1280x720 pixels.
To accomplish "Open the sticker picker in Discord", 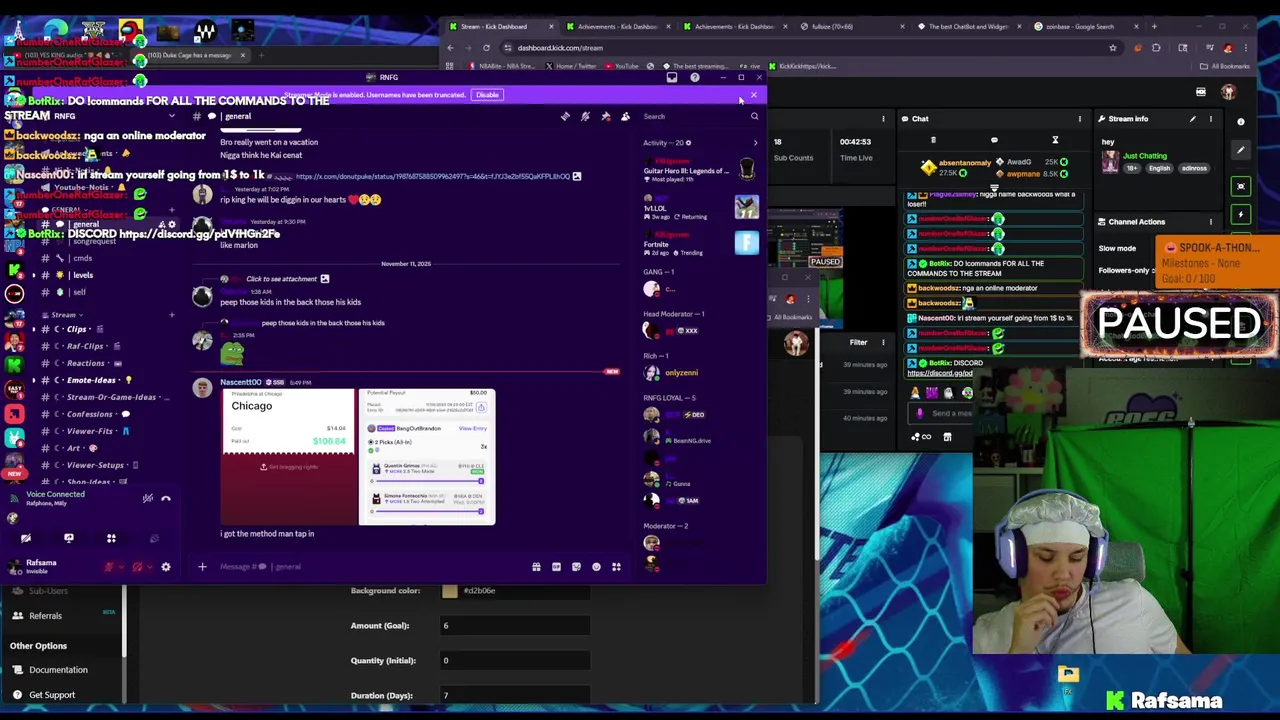I will coord(576,567).
